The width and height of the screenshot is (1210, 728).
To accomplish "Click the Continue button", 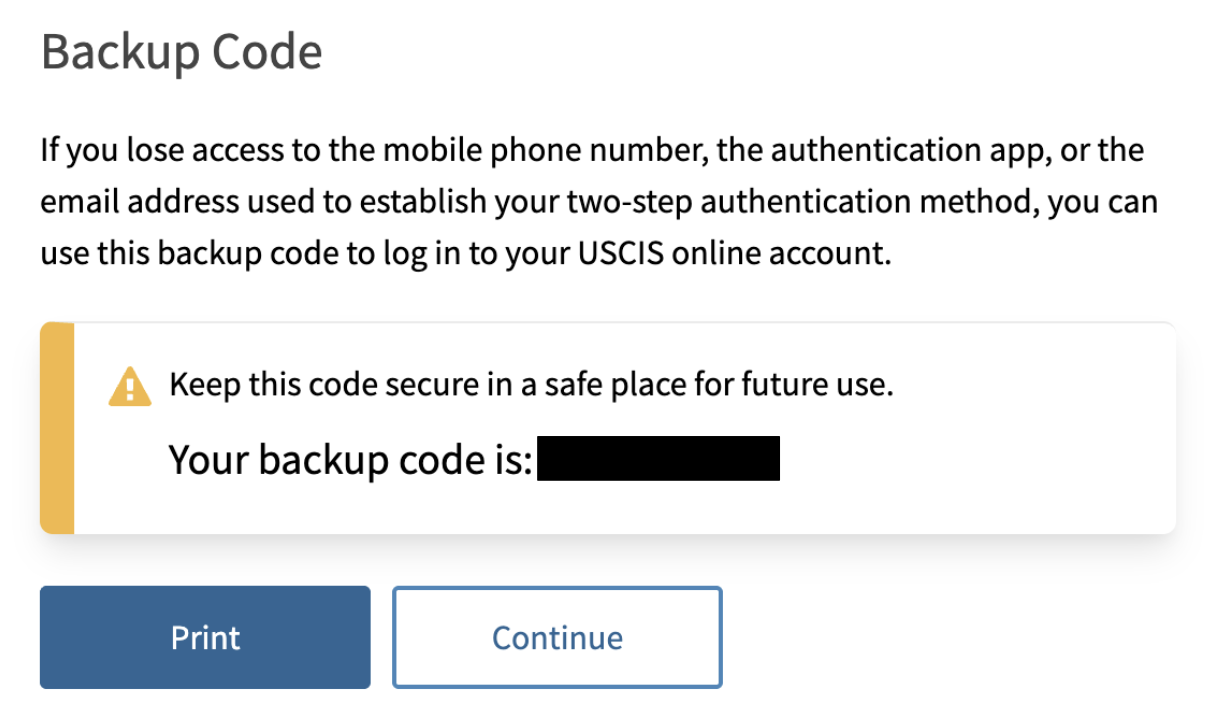I will (x=557, y=637).
